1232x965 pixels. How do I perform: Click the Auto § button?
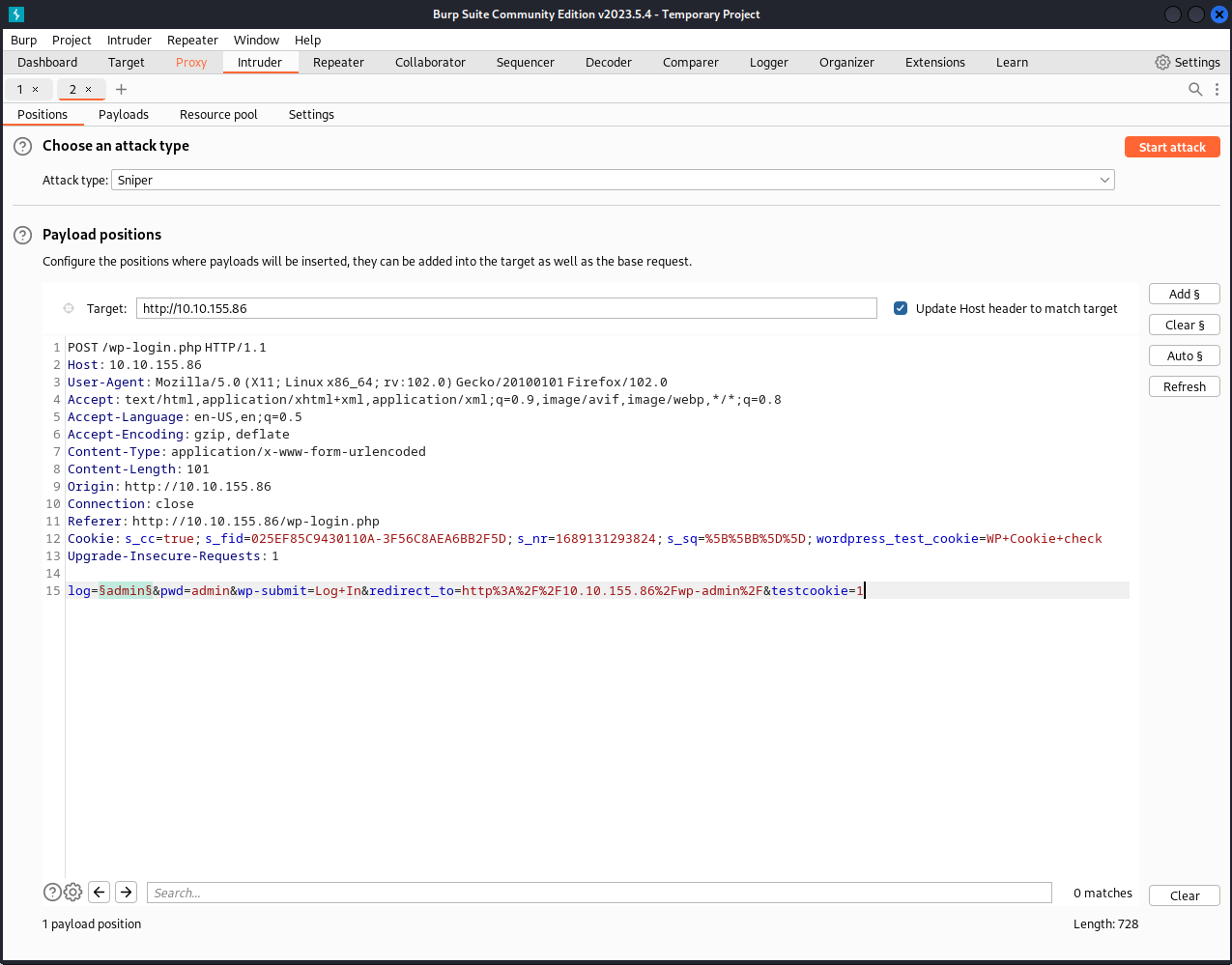pyautogui.click(x=1184, y=355)
